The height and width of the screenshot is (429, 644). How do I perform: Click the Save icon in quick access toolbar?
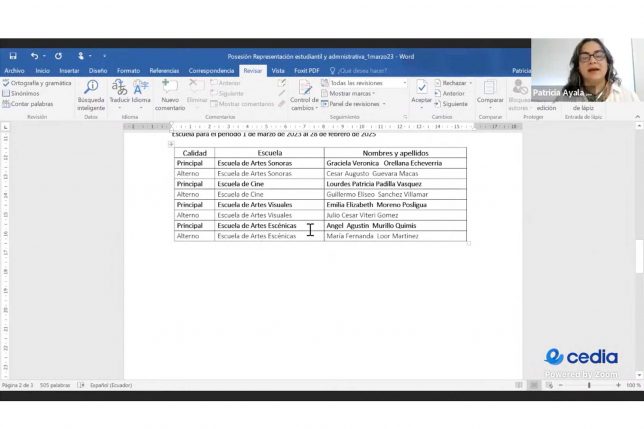point(13,56)
